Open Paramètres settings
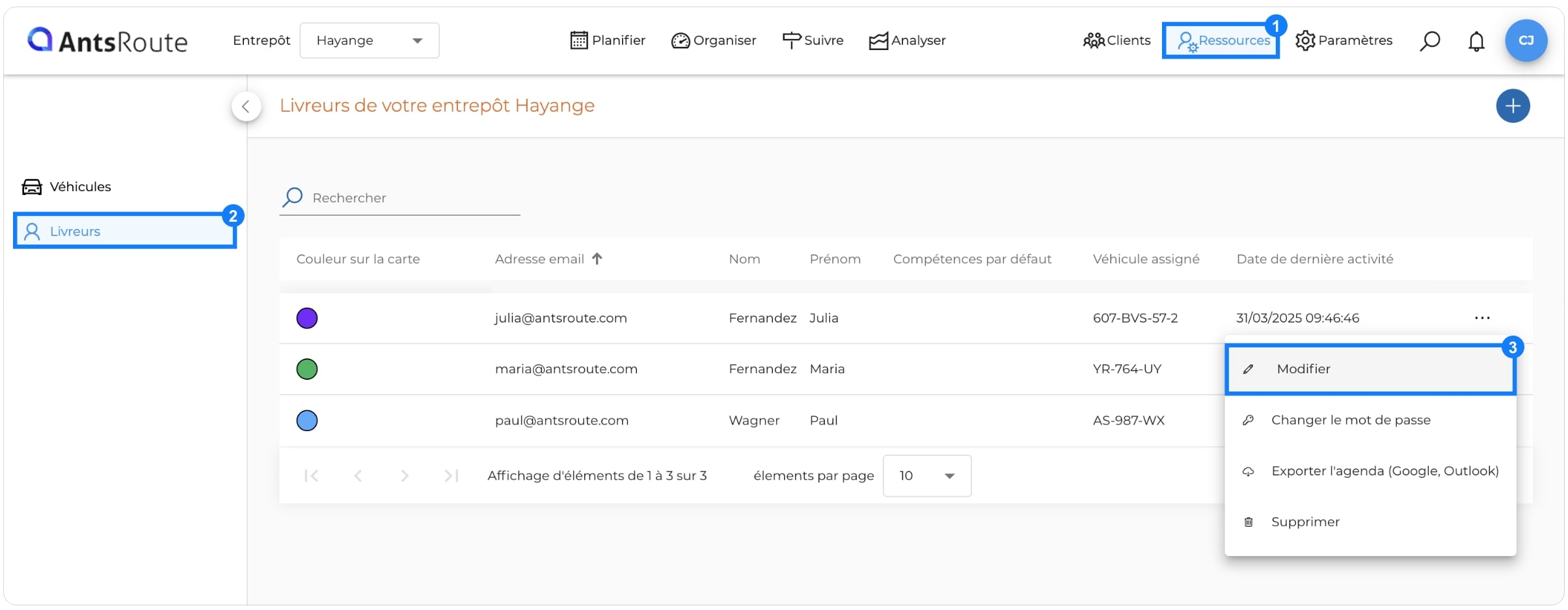Screen dimensions: 1568x610 (x=1344, y=40)
